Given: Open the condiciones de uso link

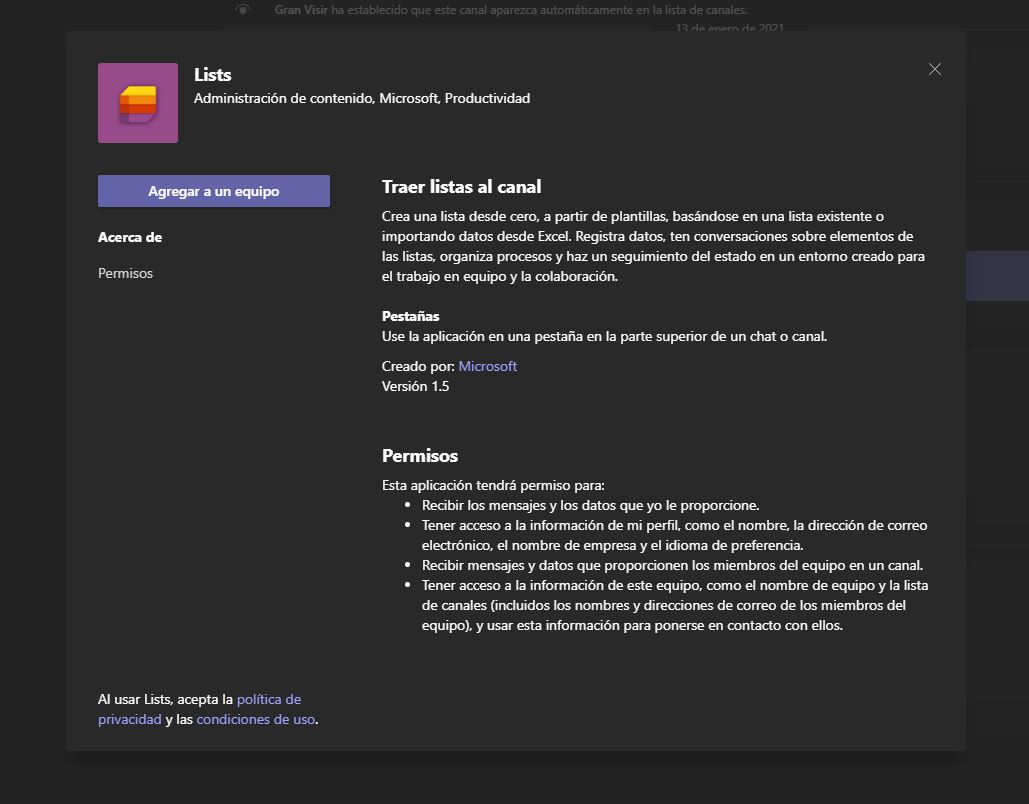Looking at the screenshot, I should point(256,719).
